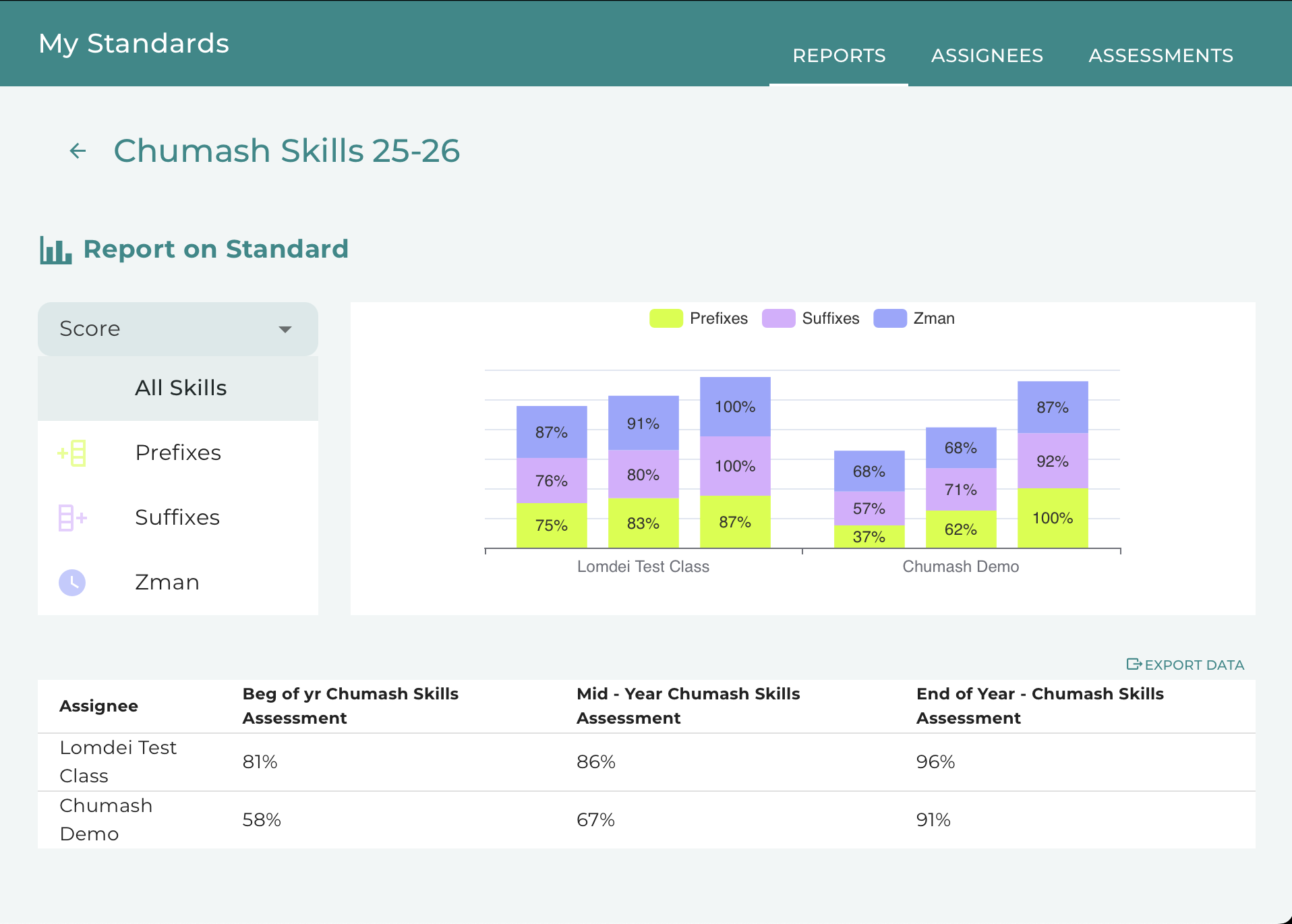Select All Skills in the skill list
Screen dimensions: 1292x924
(178, 388)
